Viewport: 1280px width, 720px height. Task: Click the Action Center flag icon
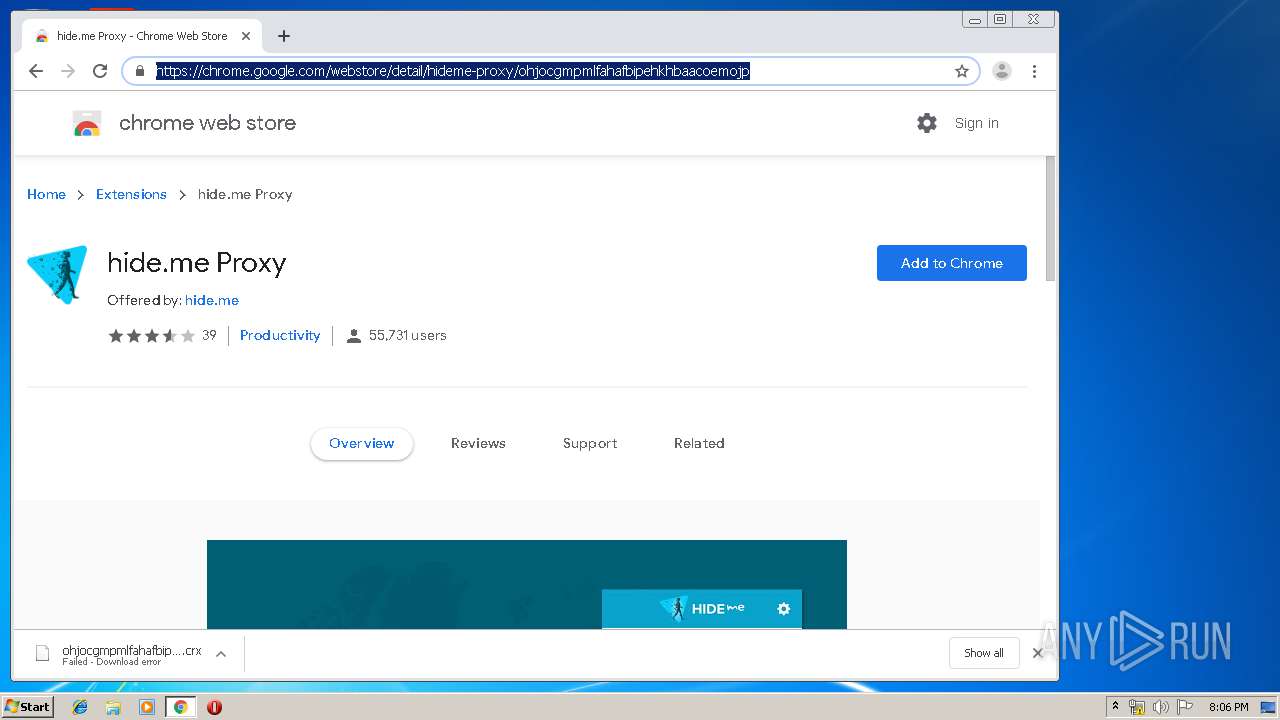[x=1185, y=707]
